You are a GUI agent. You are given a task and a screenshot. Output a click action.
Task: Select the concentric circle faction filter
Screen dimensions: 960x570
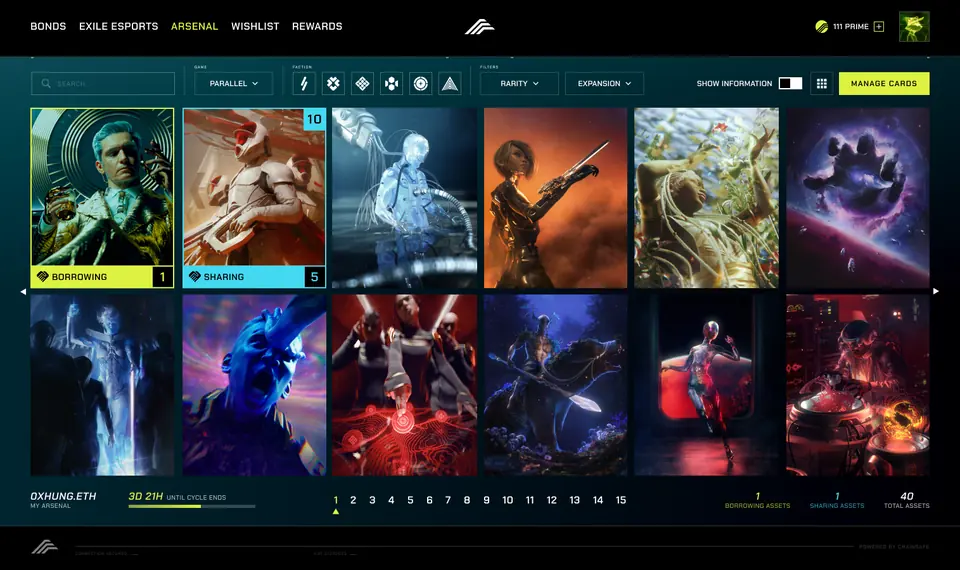[421, 83]
